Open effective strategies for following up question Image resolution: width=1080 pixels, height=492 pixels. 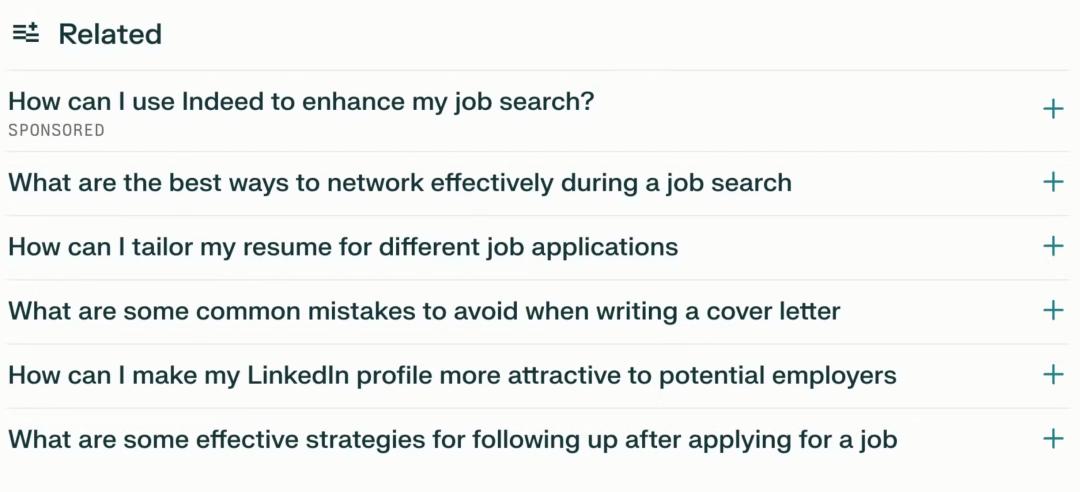[x=453, y=440]
